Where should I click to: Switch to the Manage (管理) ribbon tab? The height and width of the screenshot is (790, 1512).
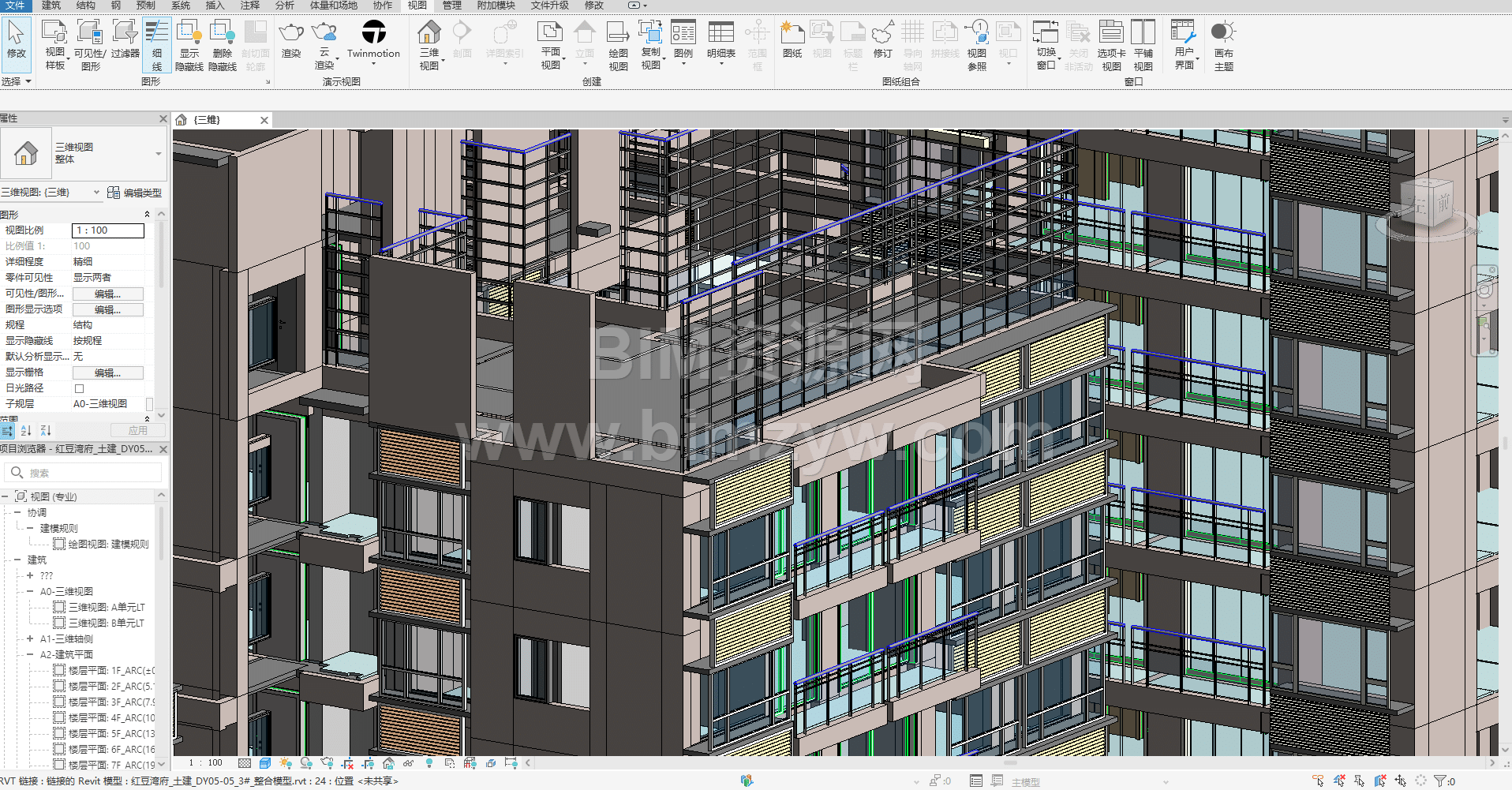coord(451,6)
